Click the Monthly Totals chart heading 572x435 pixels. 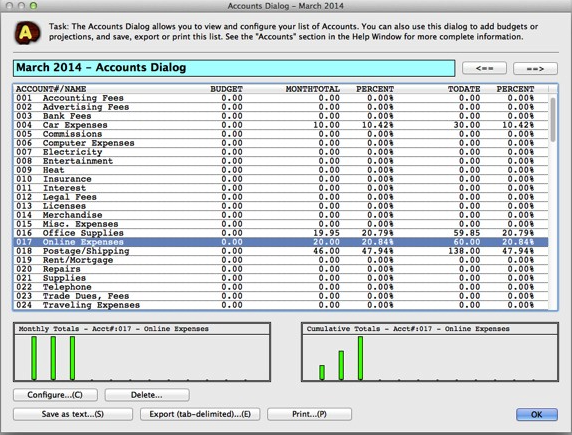[x=113, y=329]
